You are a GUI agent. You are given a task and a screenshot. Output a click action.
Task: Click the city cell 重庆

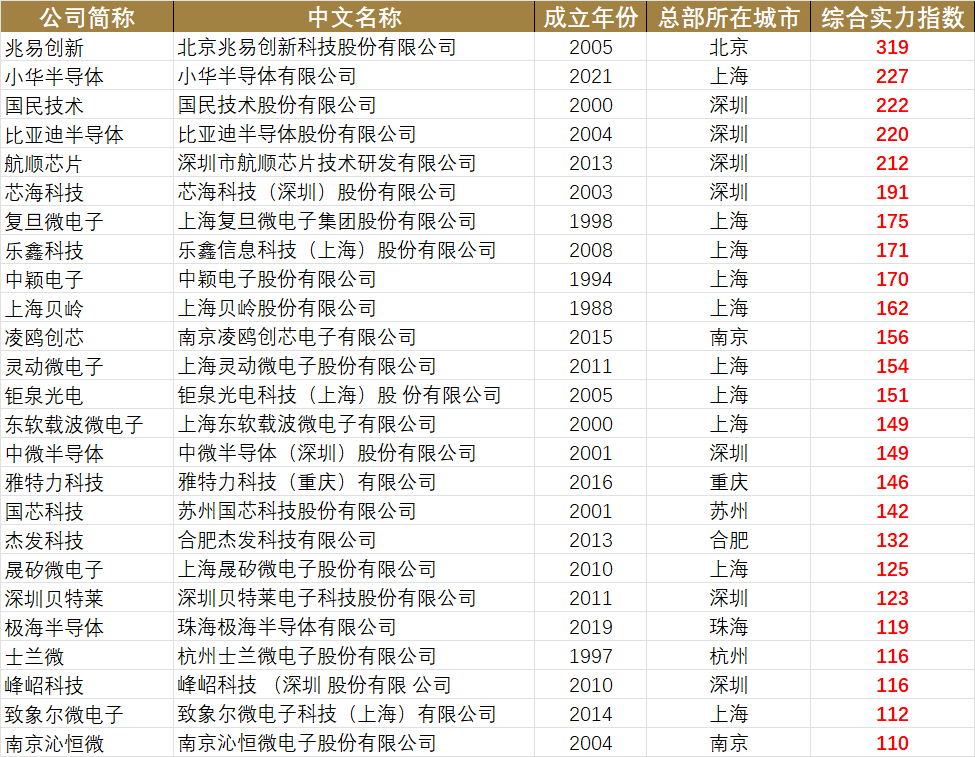(x=728, y=482)
